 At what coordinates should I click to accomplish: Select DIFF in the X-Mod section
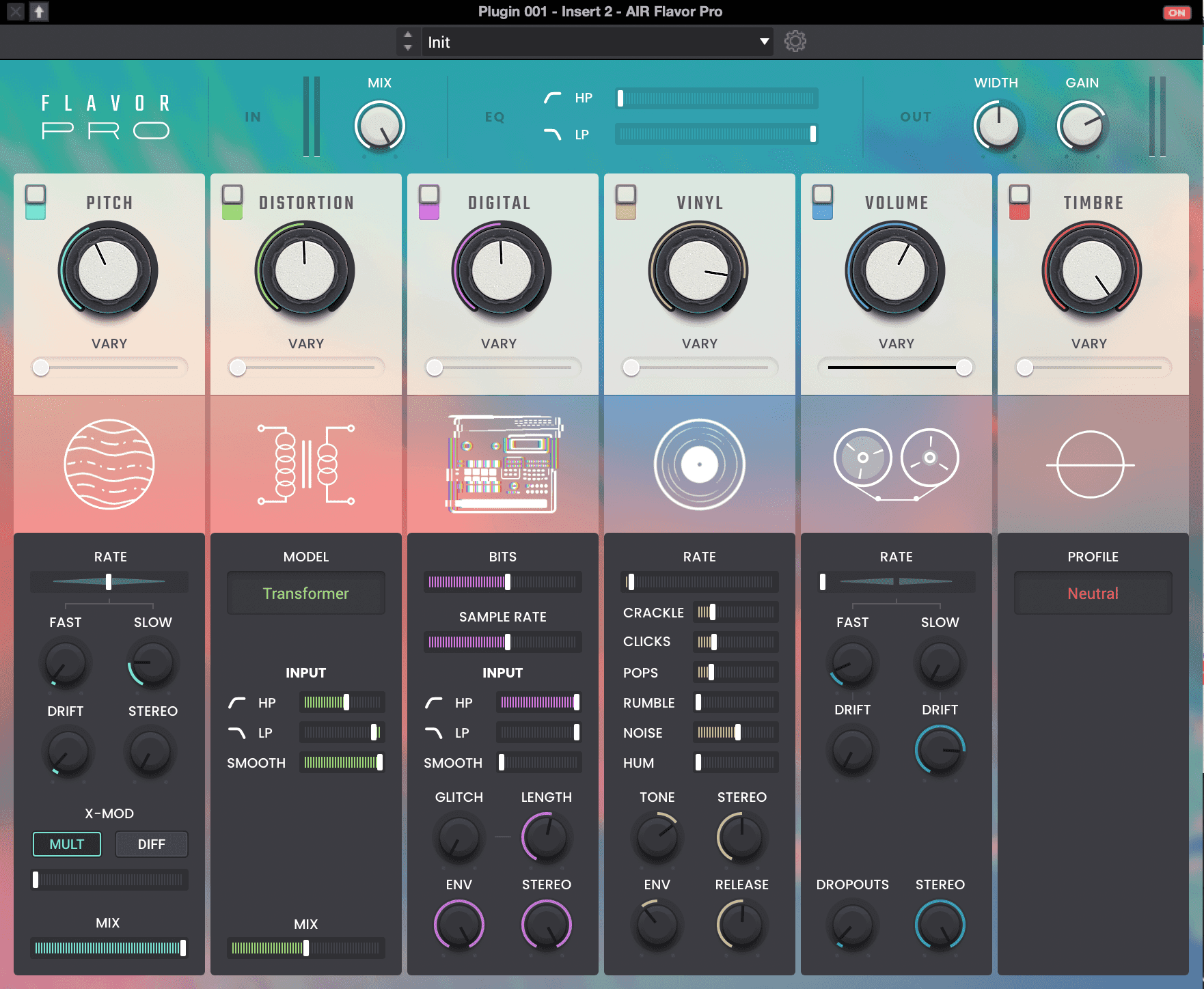tap(151, 844)
